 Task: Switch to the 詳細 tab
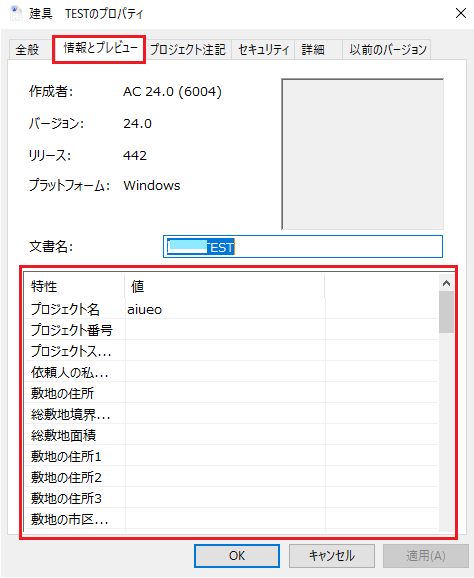313,49
